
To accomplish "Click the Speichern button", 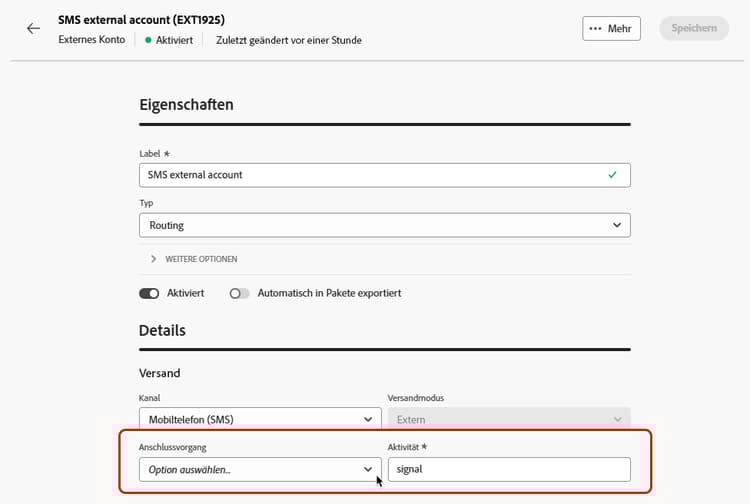I will [694, 28].
